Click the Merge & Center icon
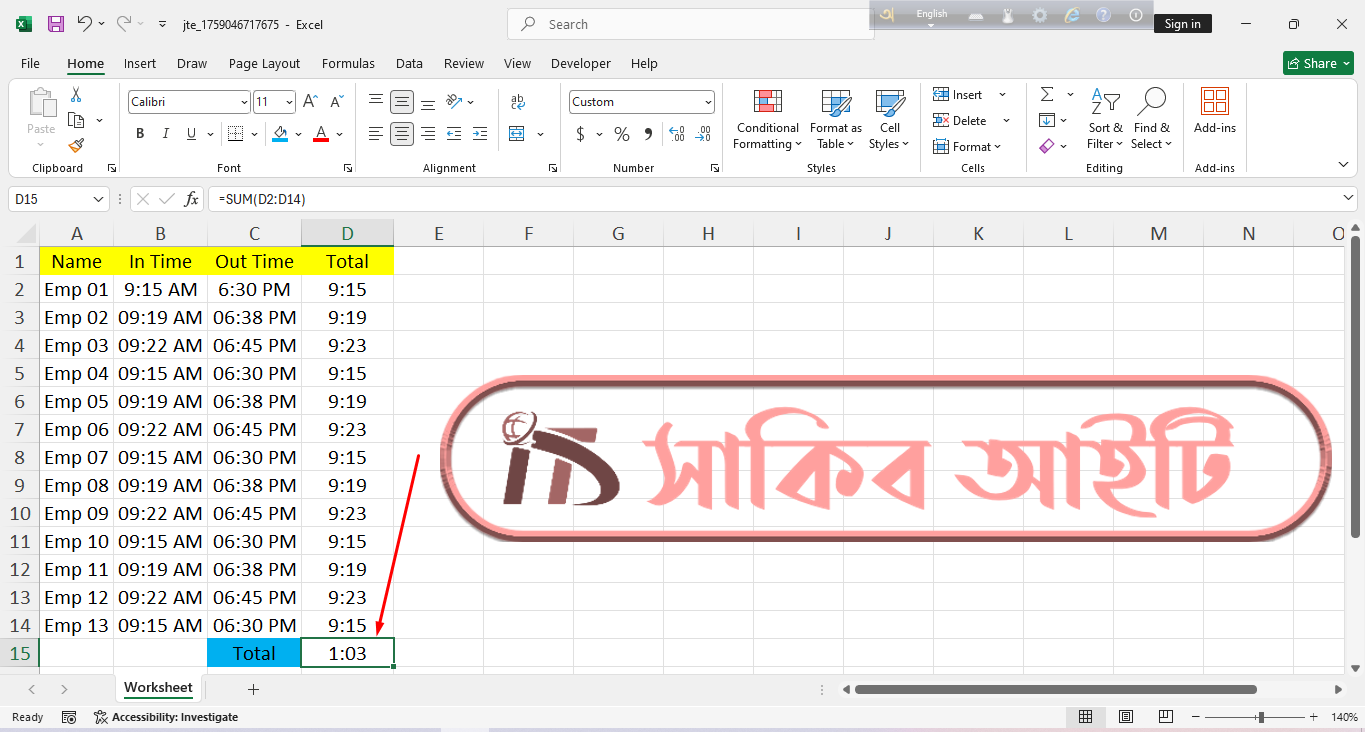 coord(517,134)
